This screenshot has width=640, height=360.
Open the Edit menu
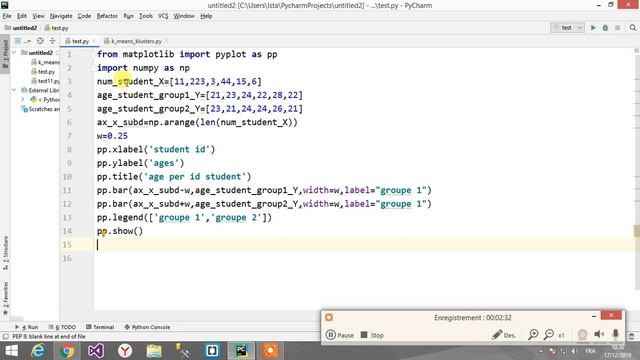click(x=22, y=16)
